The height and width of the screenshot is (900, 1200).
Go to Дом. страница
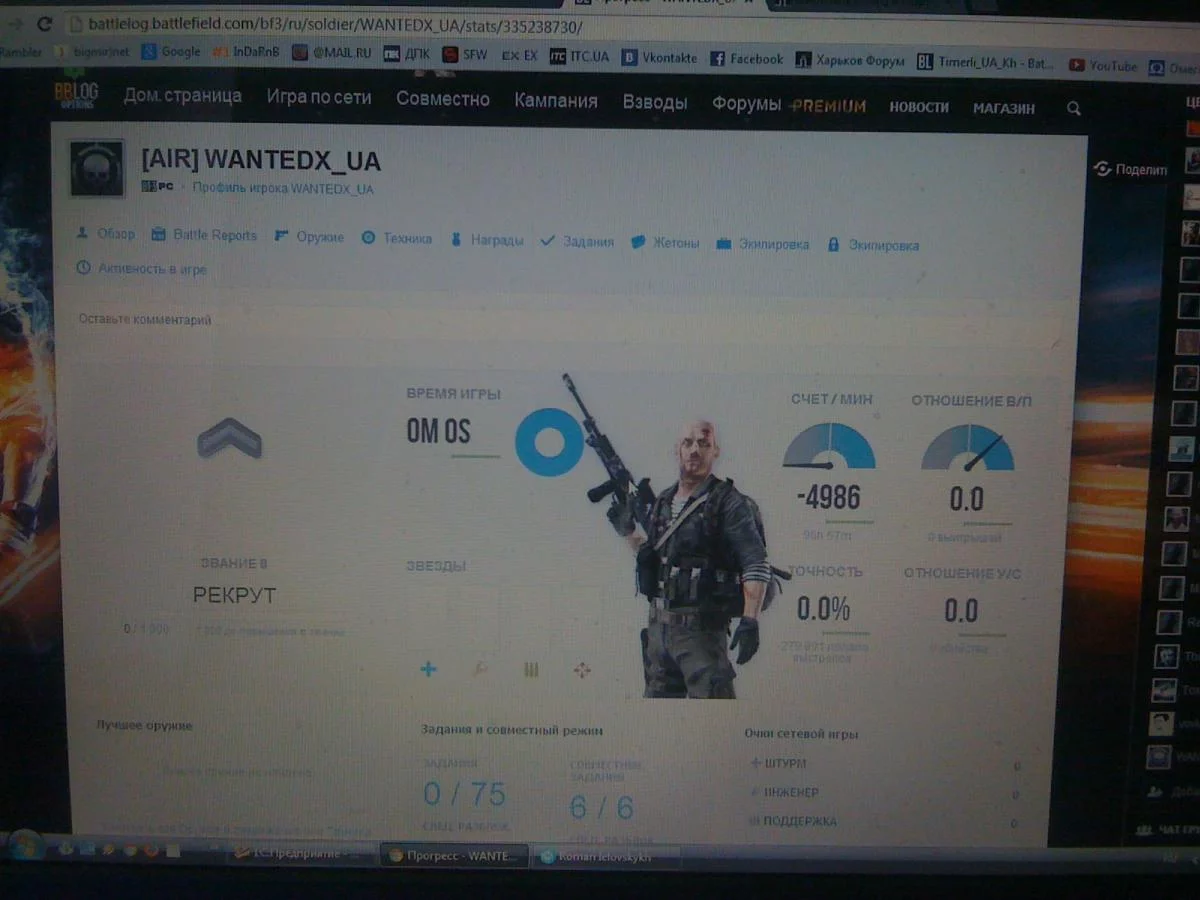182,96
